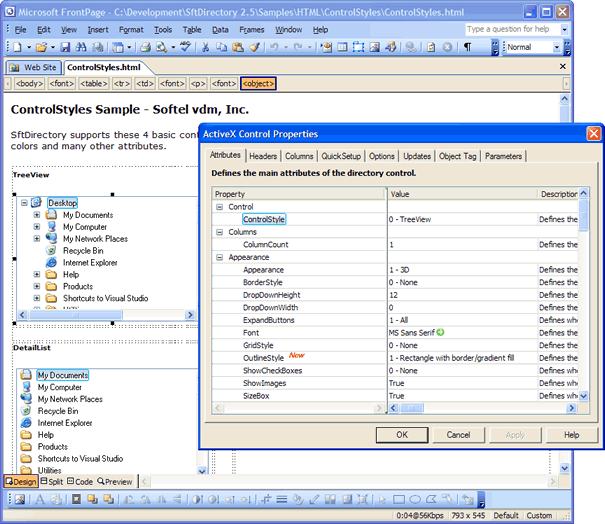Switch to Preview view
The width and height of the screenshot is (605, 524).
[x=115, y=482]
